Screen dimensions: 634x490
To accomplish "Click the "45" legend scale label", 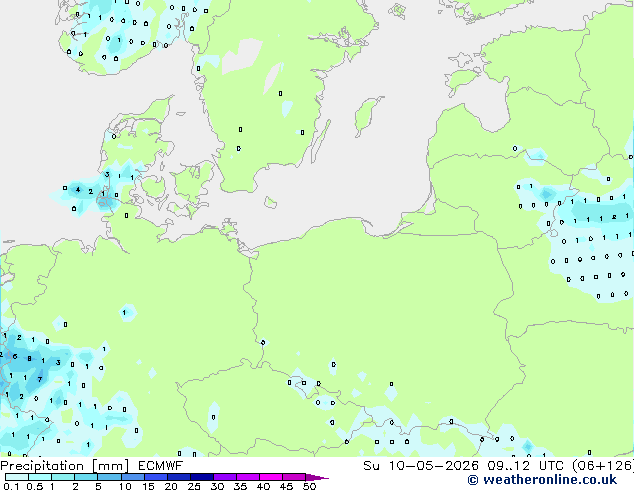I will click(x=286, y=486).
